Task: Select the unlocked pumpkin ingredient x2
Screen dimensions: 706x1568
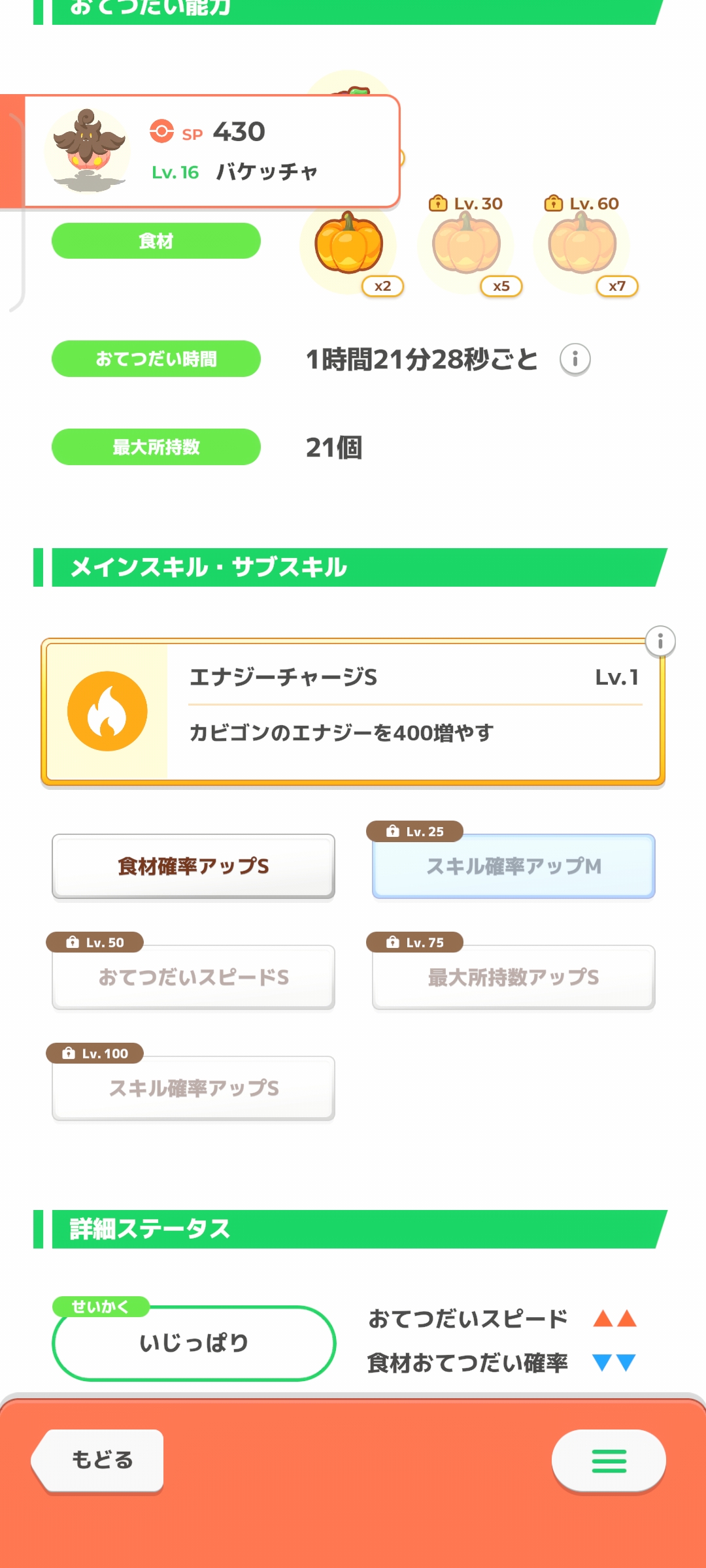Action: [349, 245]
